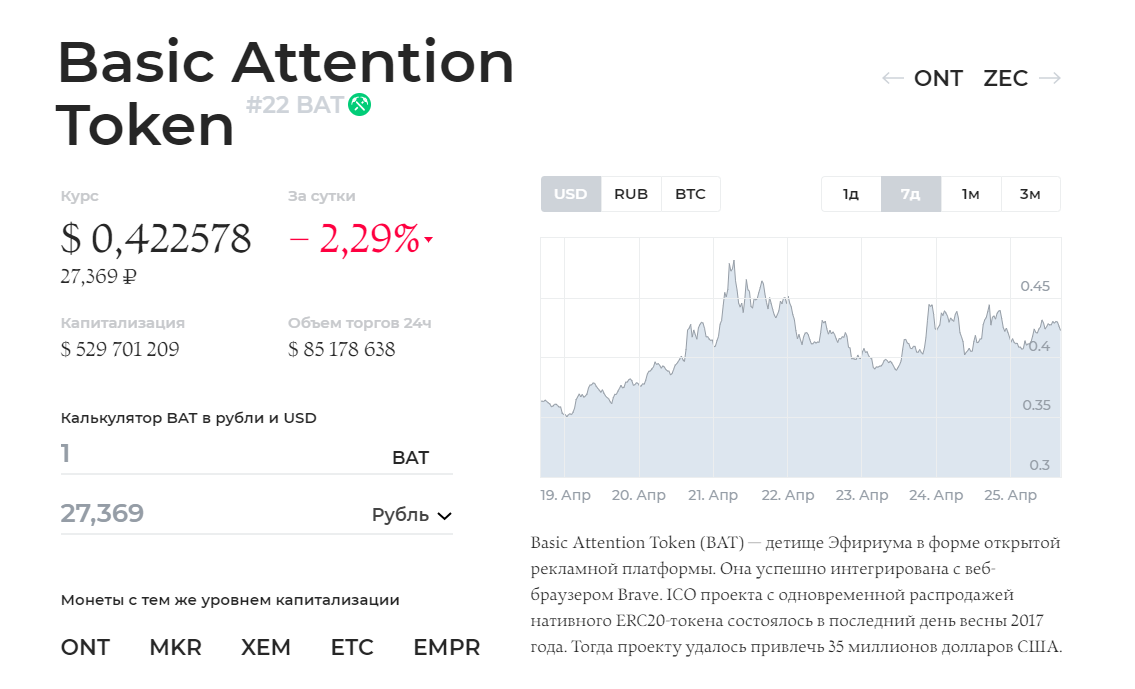Switch chart currency to USD
Image resolution: width=1135 pixels, height=689 pixels.
(x=570, y=194)
